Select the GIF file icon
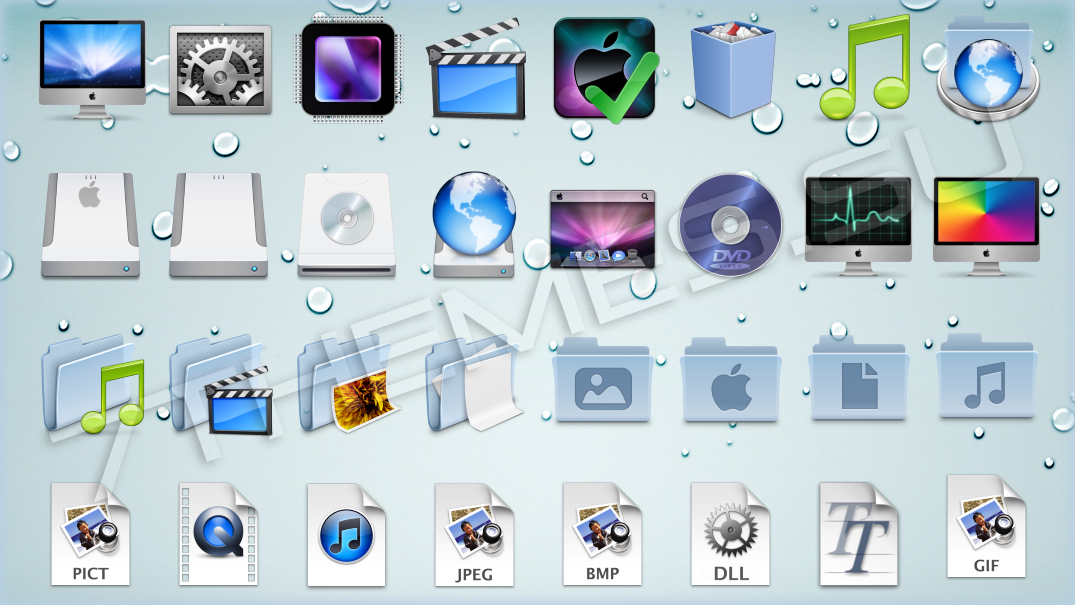The width and height of the screenshot is (1075, 605). point(987,526)
